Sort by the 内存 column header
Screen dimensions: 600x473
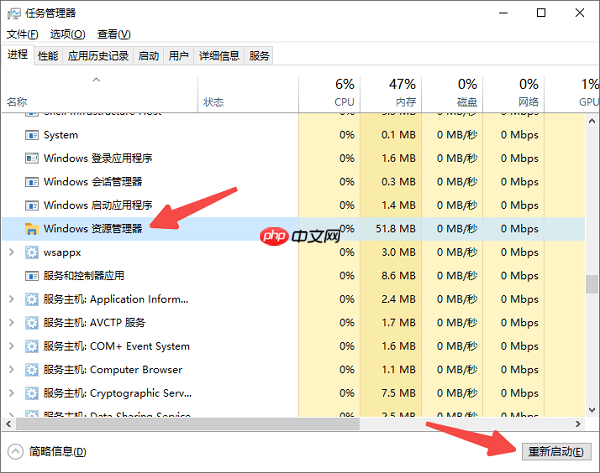click(391, 94)
